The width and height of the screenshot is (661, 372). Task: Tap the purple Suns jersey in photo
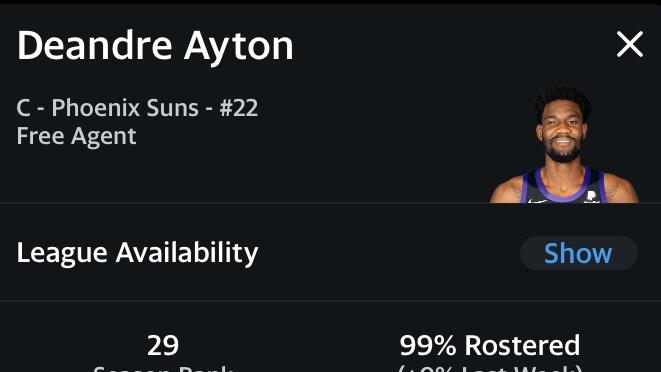click(563, 186)
